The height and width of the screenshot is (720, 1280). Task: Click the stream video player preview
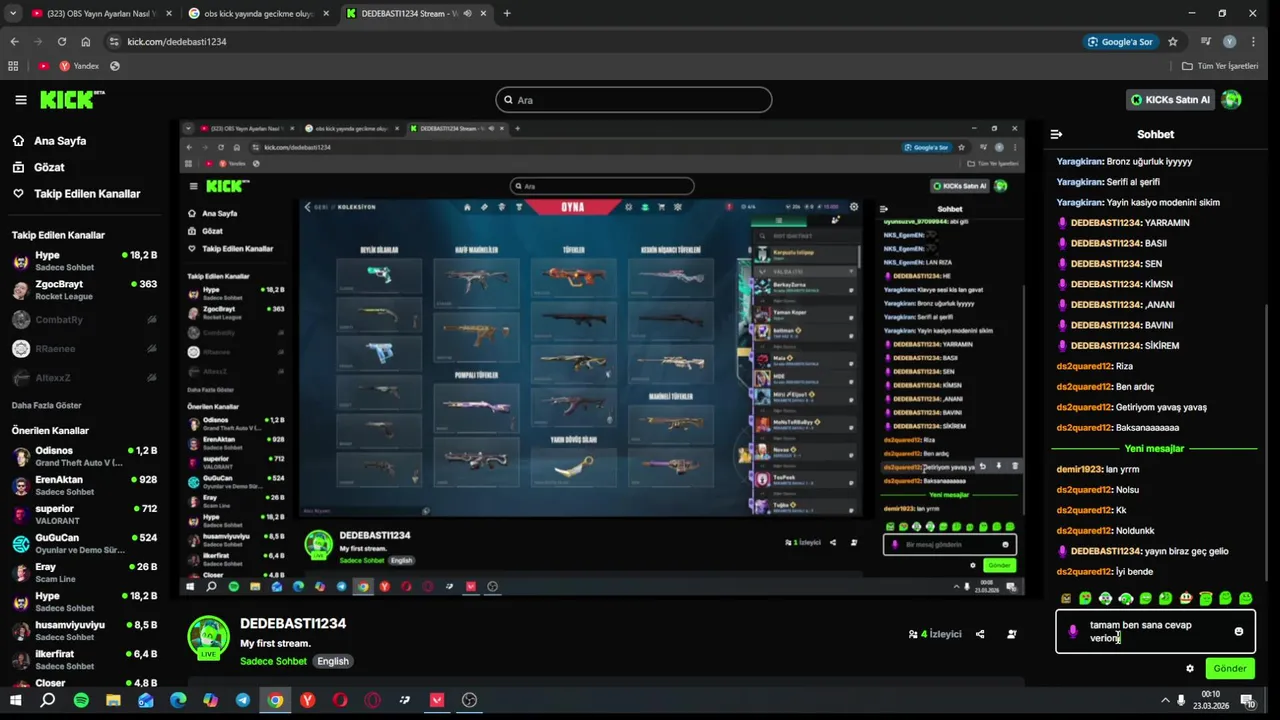[x=603, y=358]
